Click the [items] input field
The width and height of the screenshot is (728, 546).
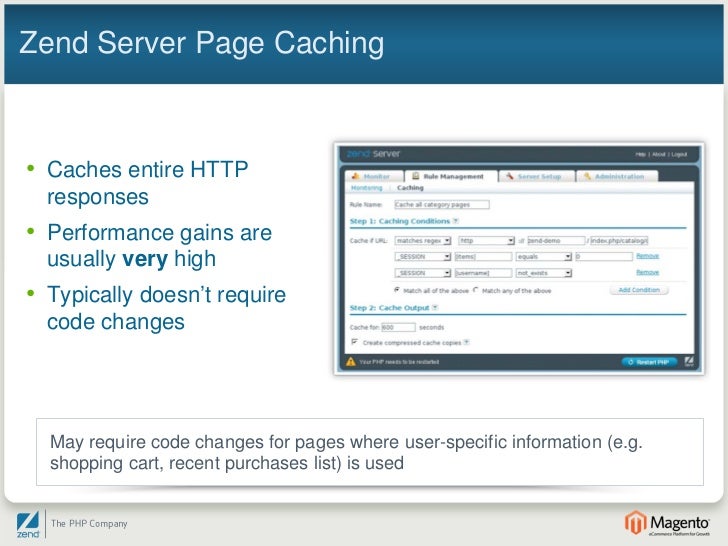483,257
